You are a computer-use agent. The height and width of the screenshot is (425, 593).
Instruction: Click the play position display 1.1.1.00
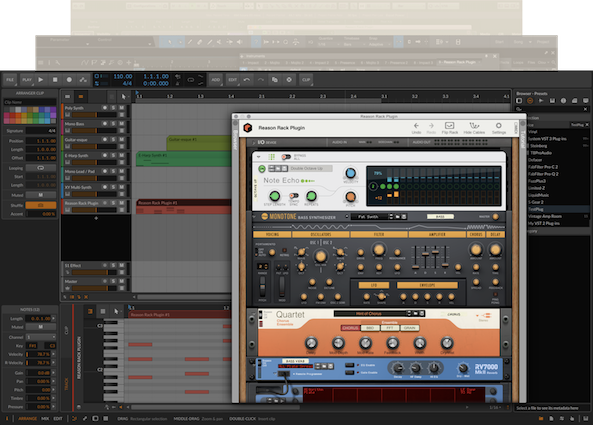click(x=156, y=76)
